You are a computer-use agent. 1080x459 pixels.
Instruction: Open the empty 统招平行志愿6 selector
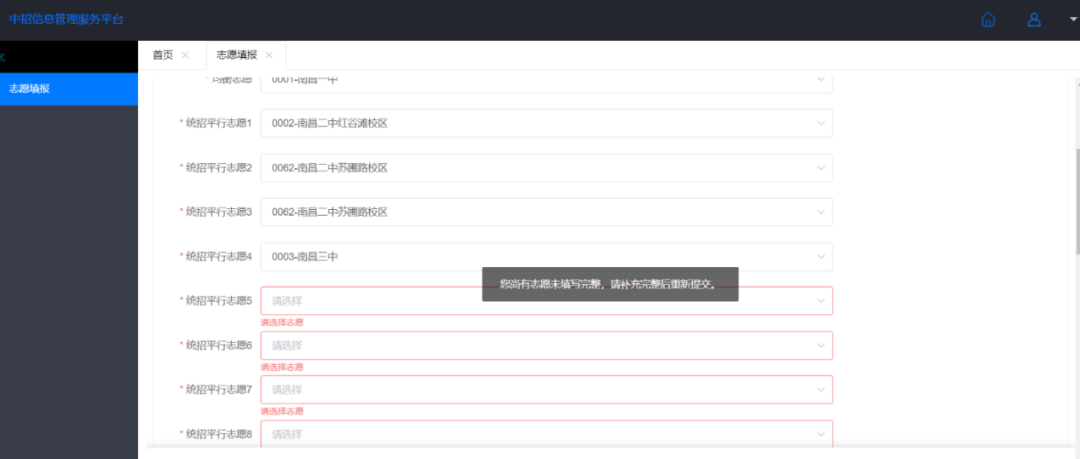tap(546, 345)
